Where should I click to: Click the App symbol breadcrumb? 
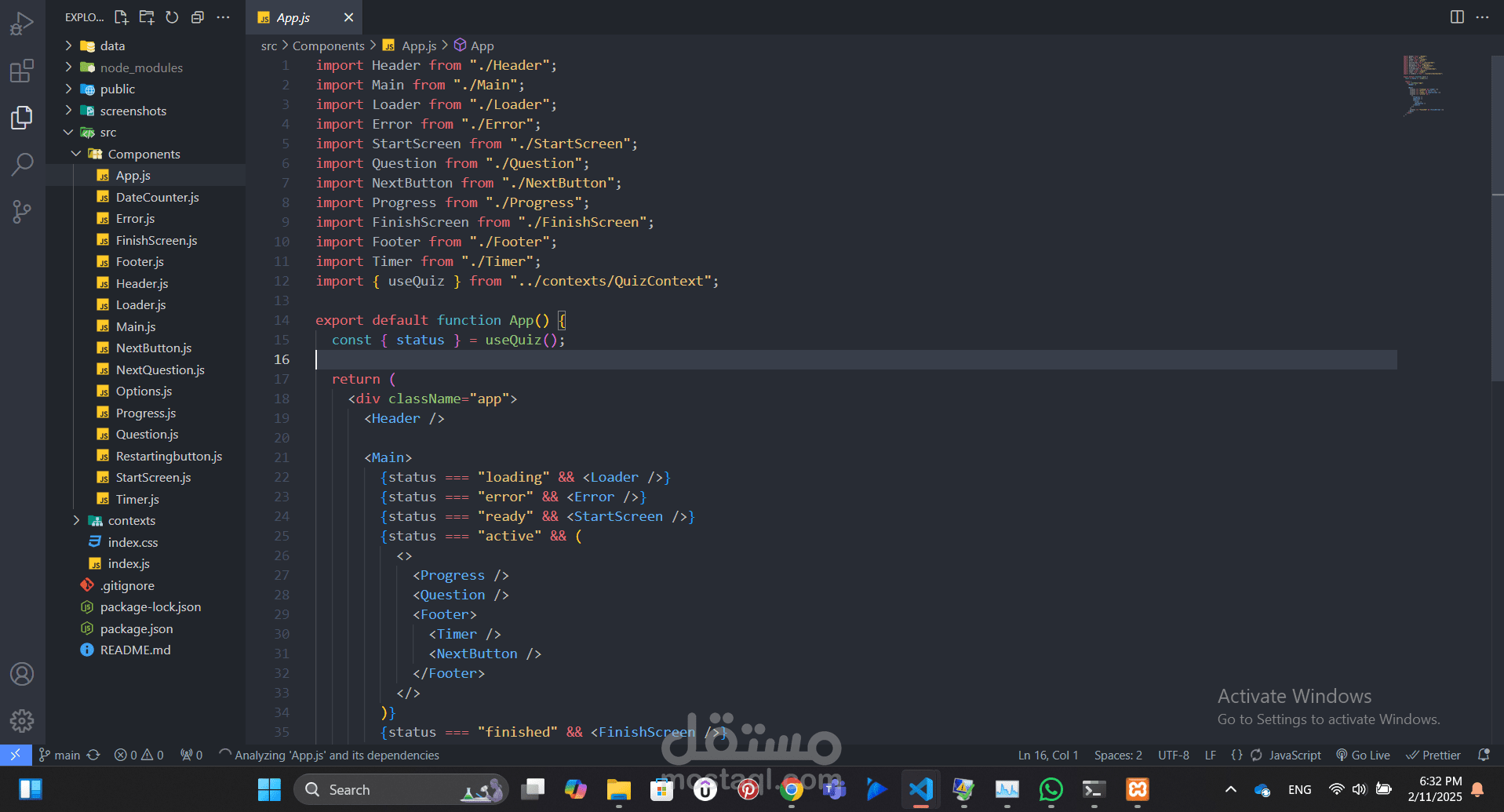click(475, 46)
